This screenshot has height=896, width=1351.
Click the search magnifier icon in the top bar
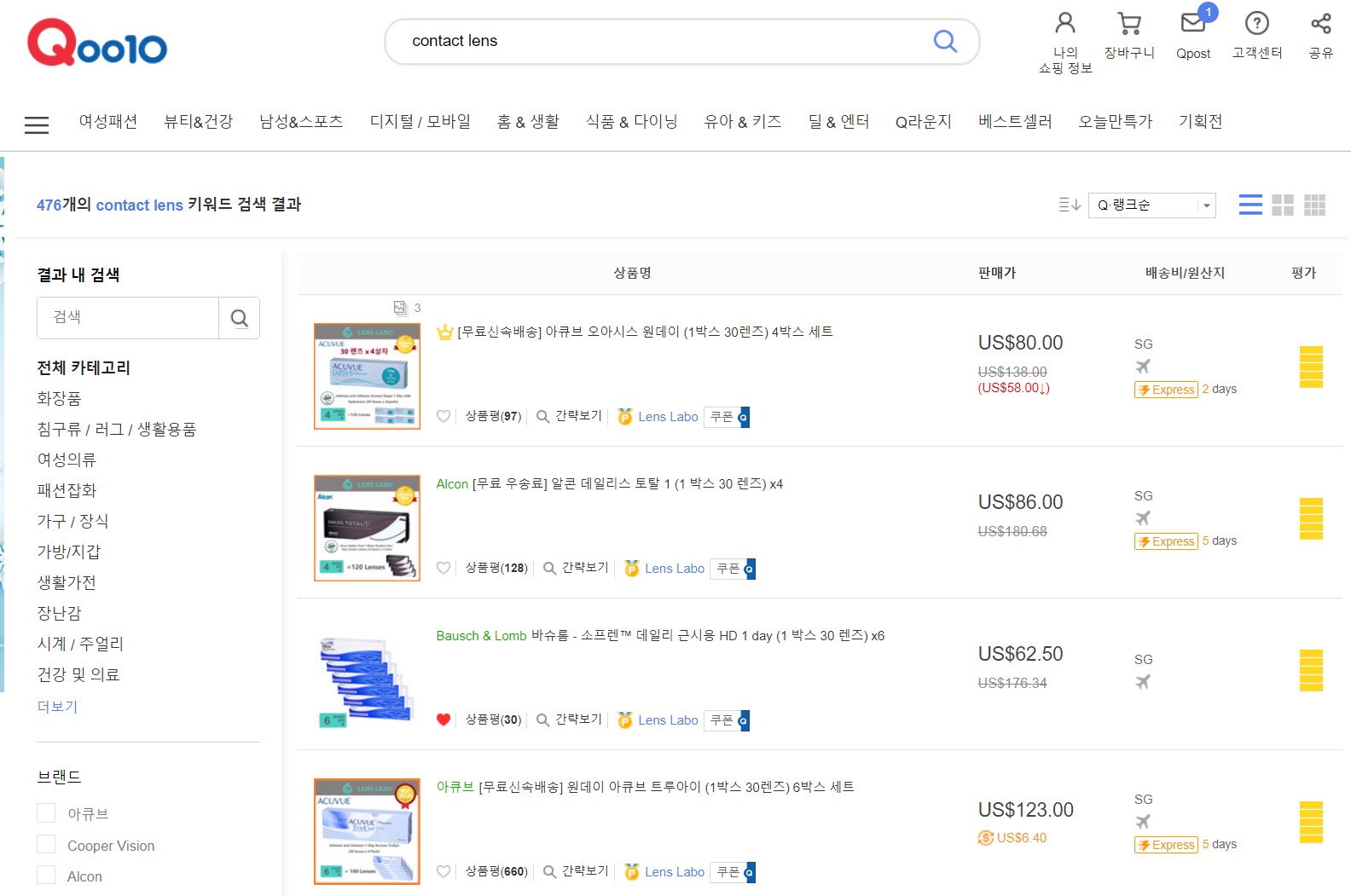[x=945, y=41]
